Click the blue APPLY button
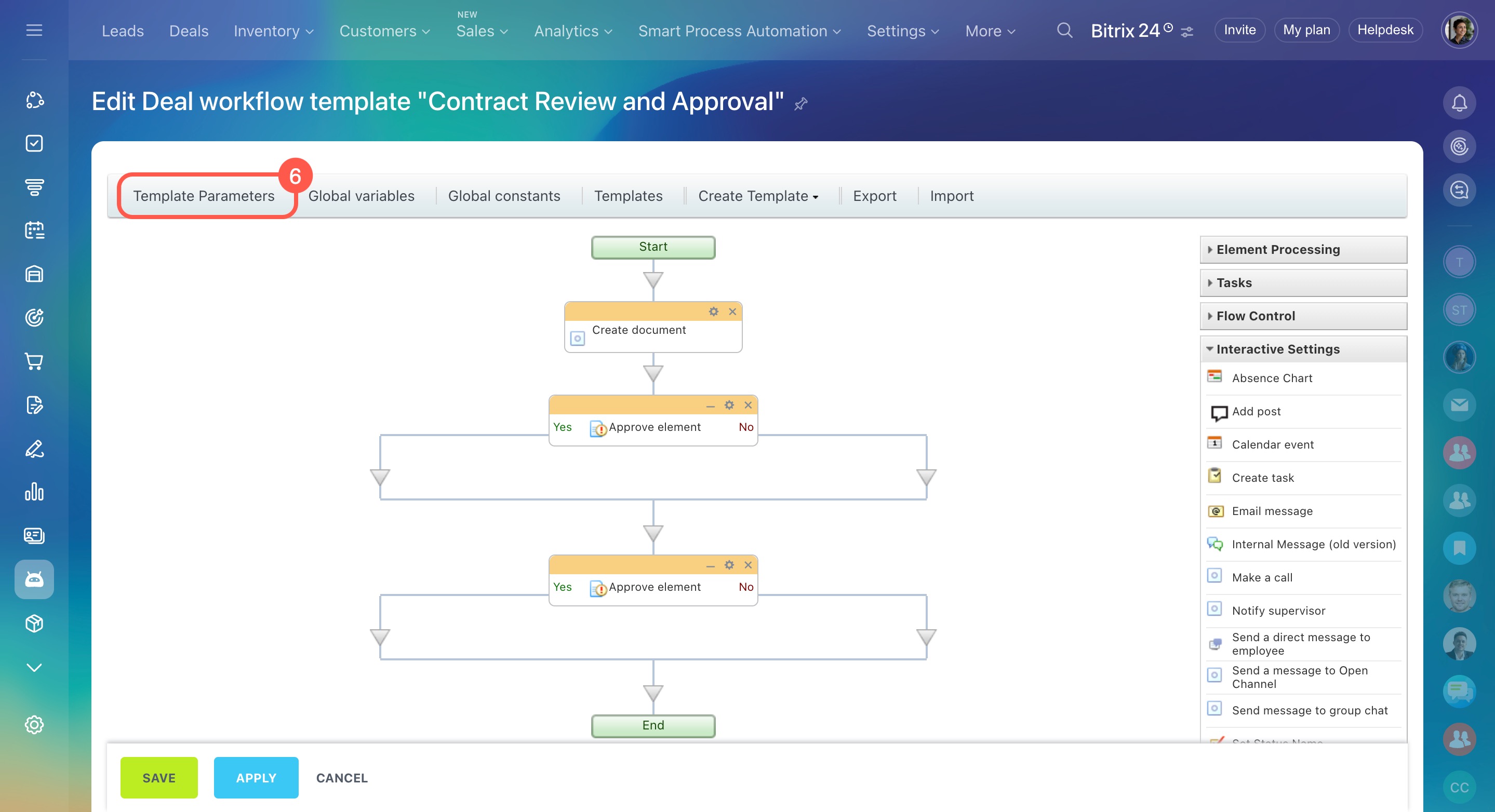The image size is (1495, 812). [256, 778]
